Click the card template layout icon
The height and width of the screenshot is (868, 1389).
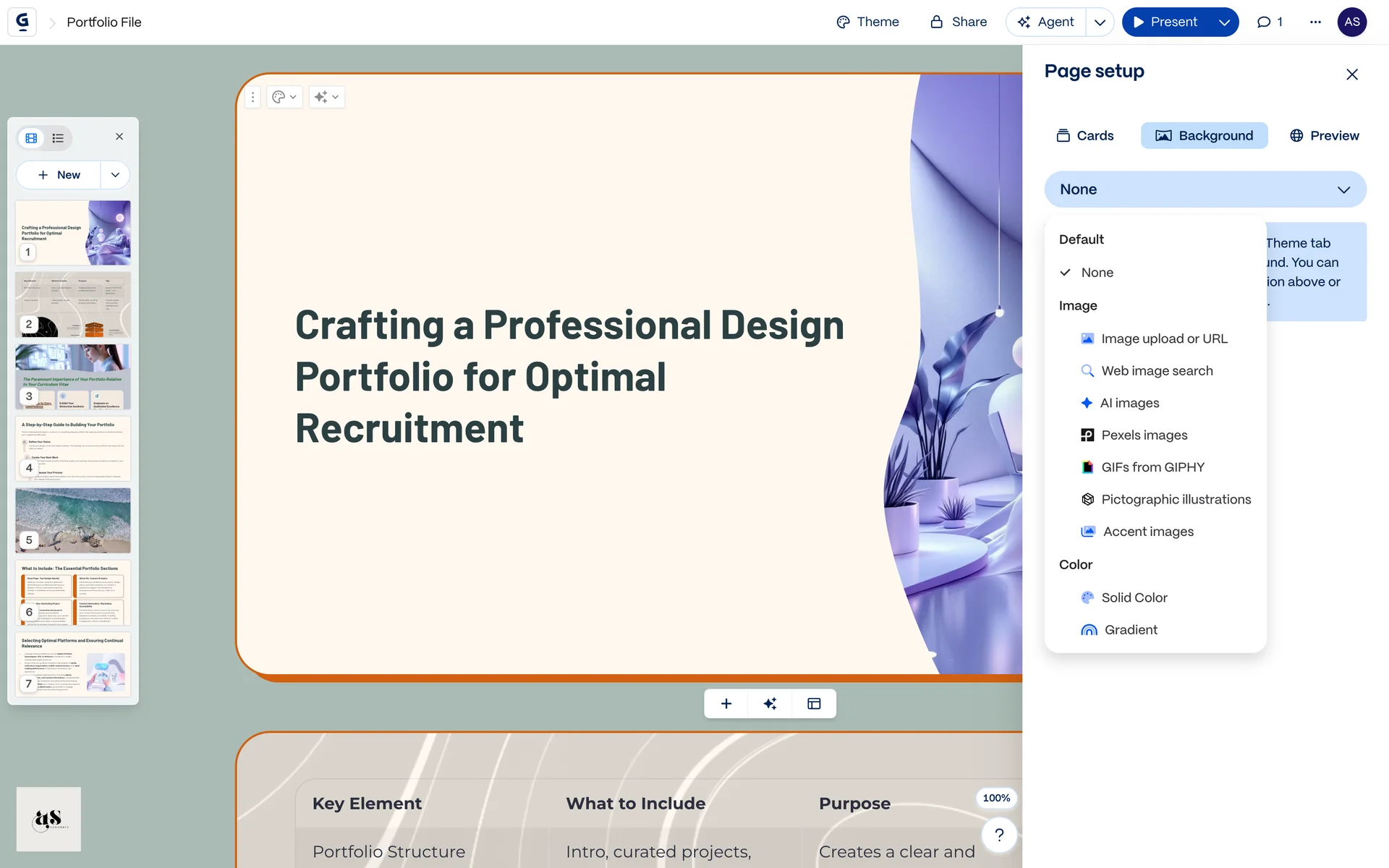814,704
